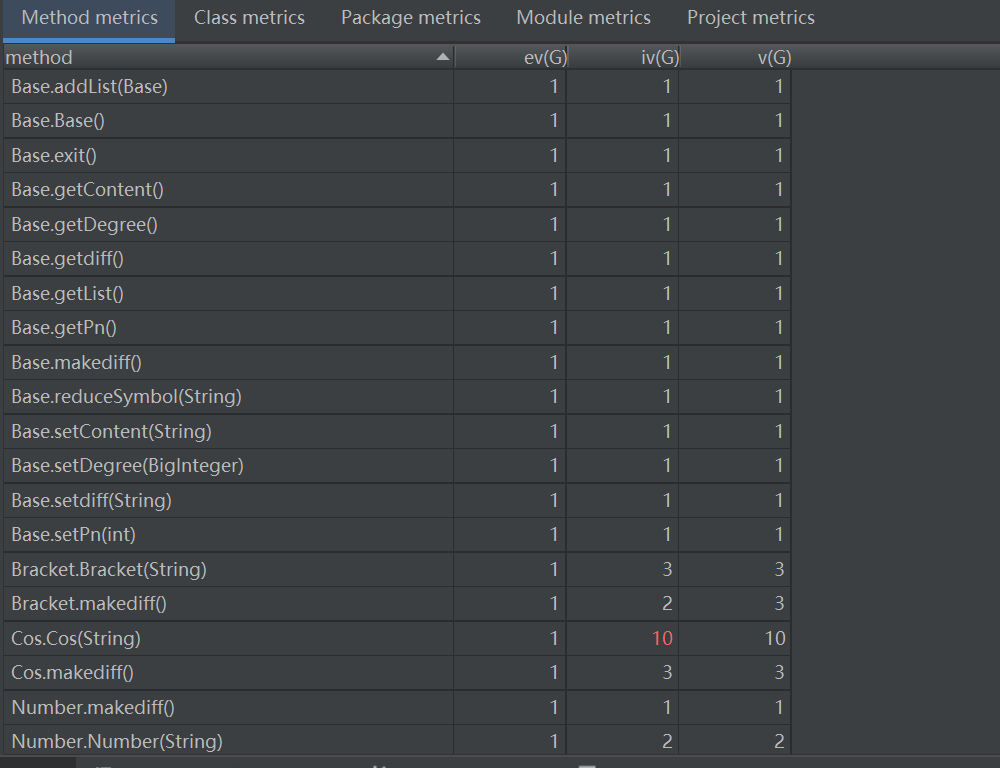Select the Base.reduceSymbol(String) row

tap(126, 397)
